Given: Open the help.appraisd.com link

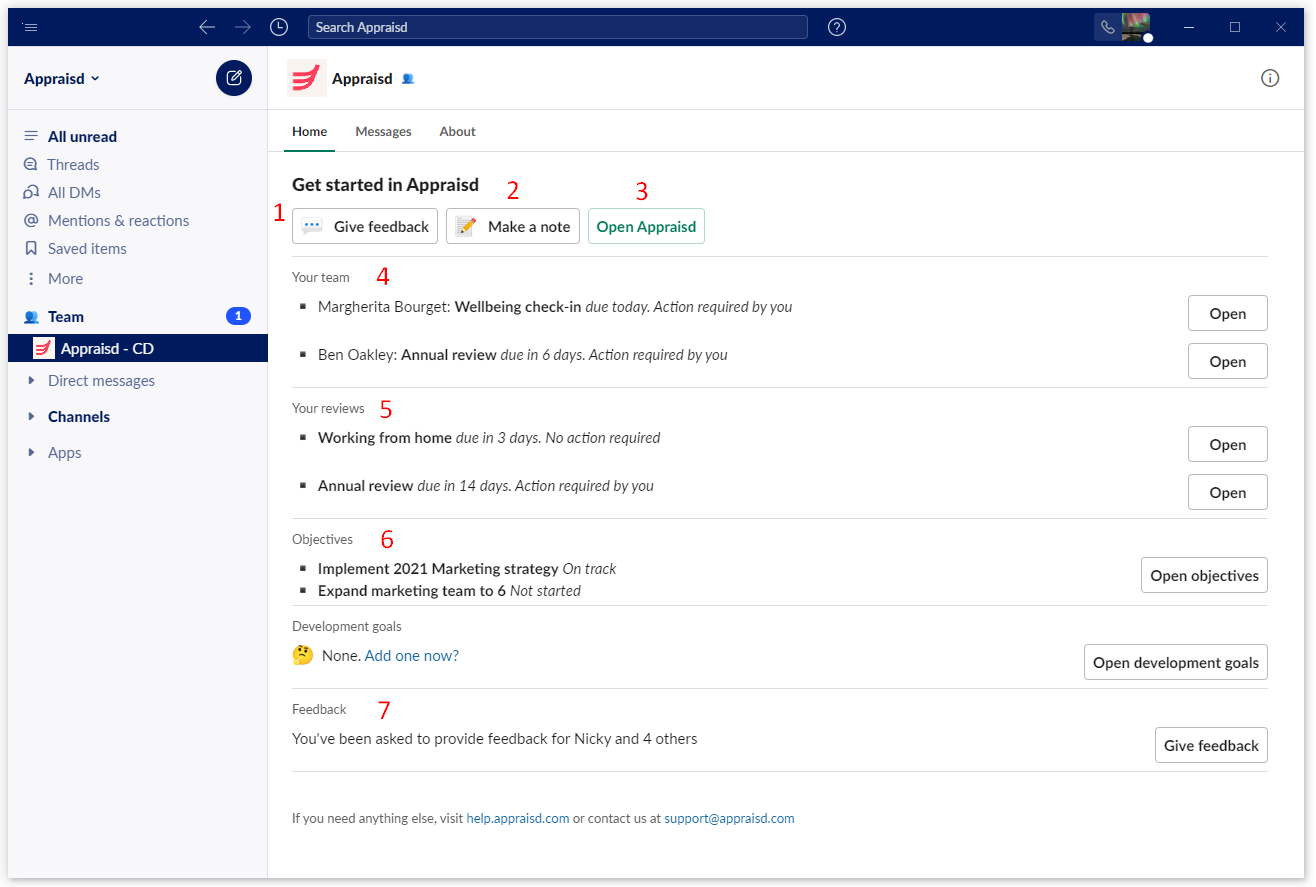Looking at the screenshot, I should (518, 818).
